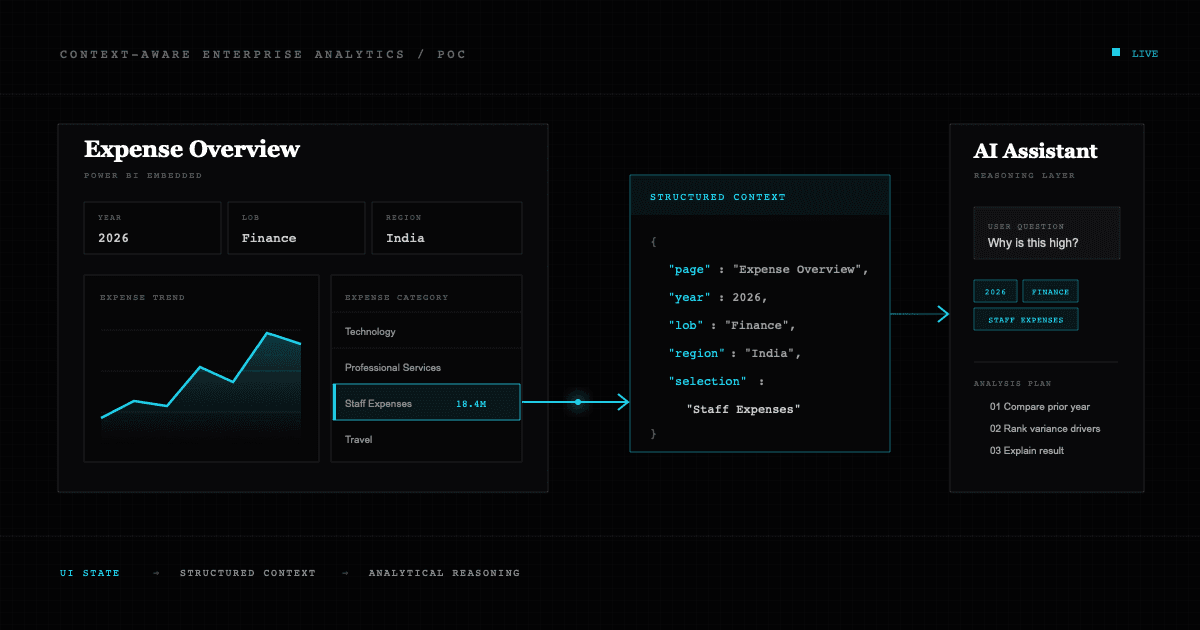Click the "selection" key in the JSON

[x=707, y=382]
